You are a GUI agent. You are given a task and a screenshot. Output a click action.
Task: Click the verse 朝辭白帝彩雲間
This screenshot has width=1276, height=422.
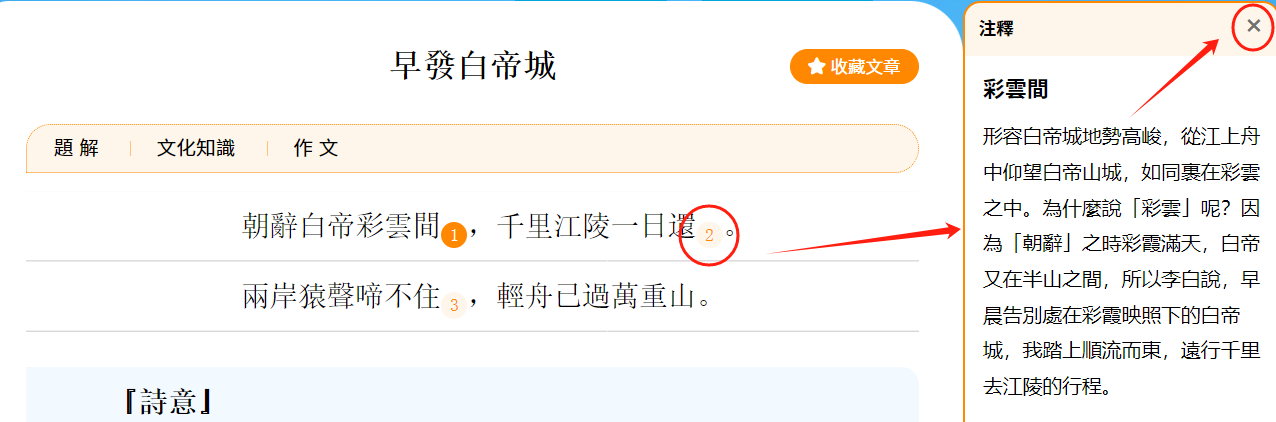[341, 227]
